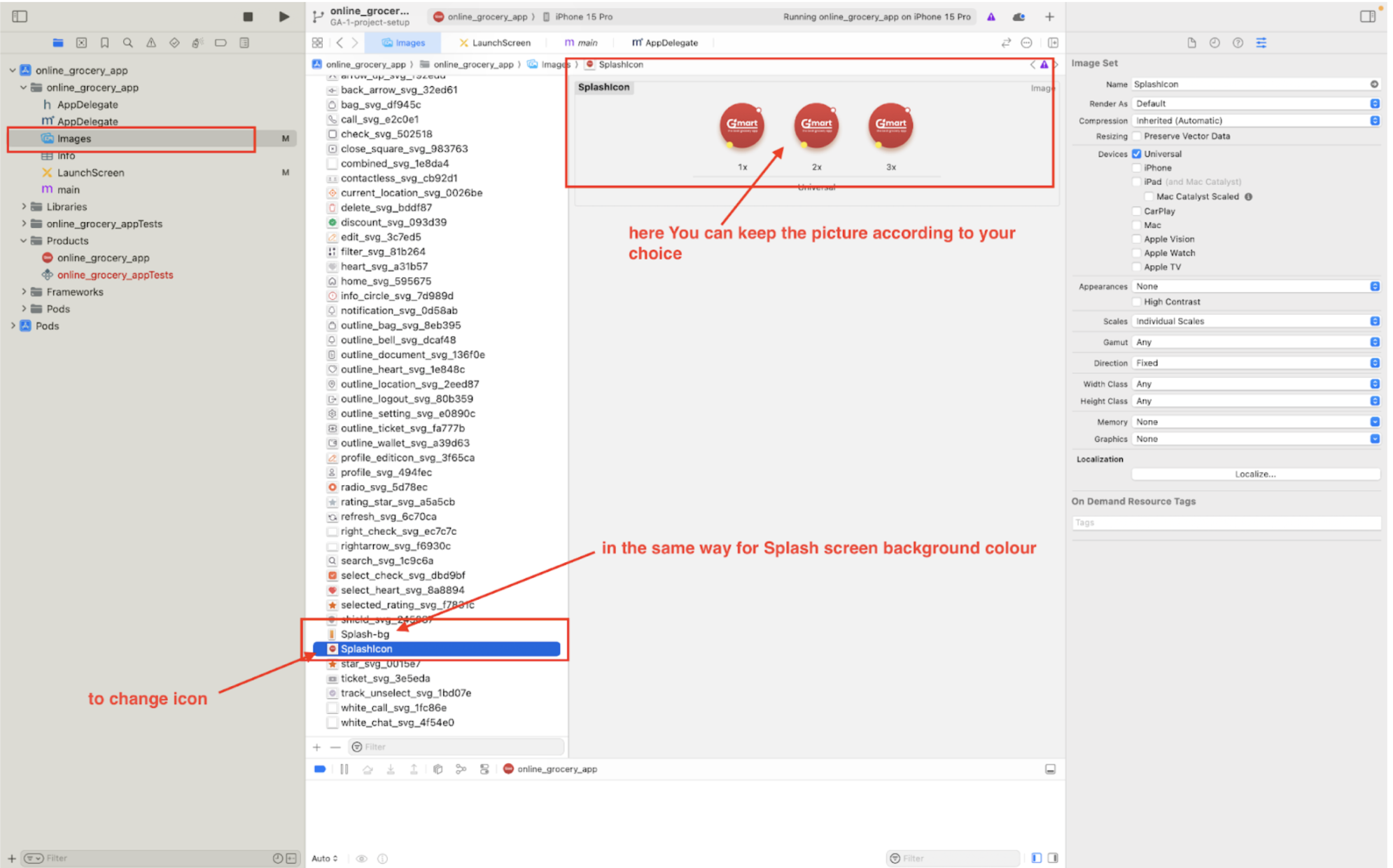Open the Quick Help inspector icon

[x=1238, y=43]
